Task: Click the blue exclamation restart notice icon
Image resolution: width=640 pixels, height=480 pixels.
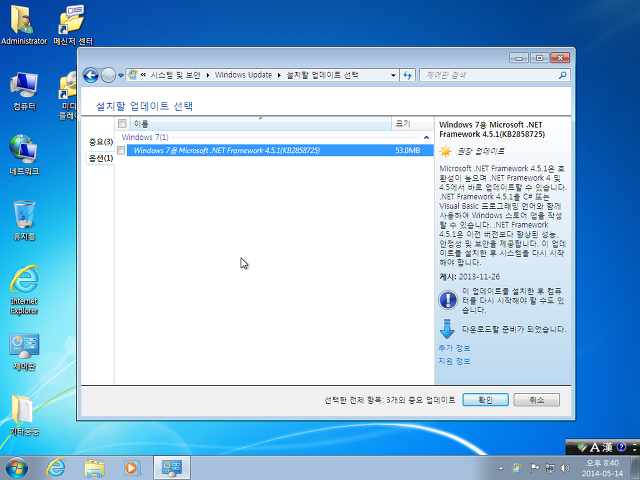Action: click(448, 300)
